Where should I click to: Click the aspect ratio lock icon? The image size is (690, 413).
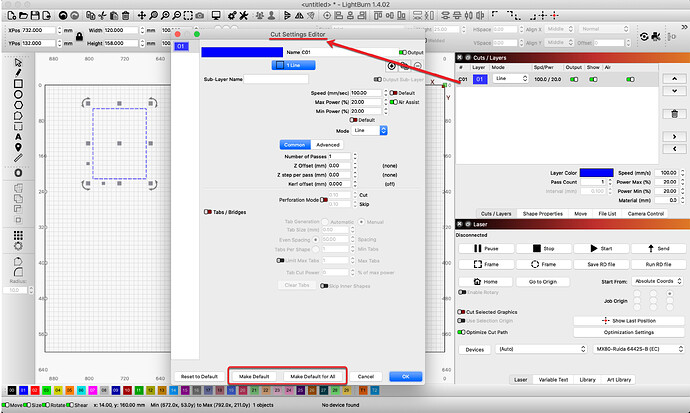(x=79, y=37)
